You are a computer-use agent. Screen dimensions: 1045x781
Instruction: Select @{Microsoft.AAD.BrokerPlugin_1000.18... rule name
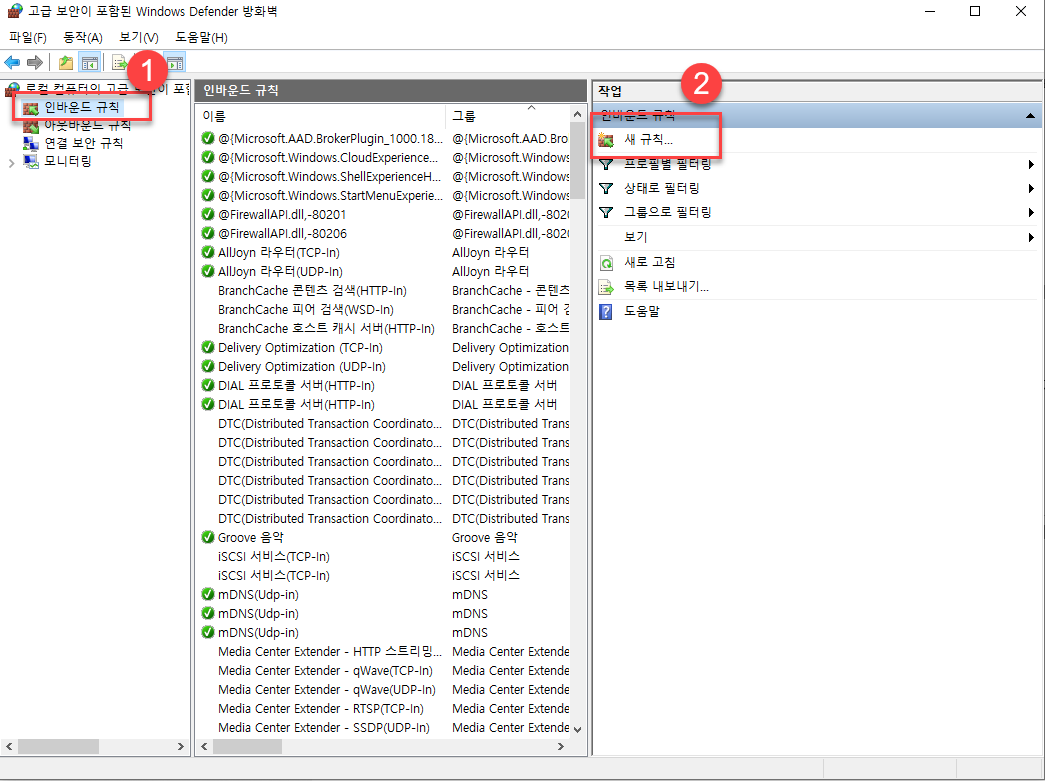(331, 139)
